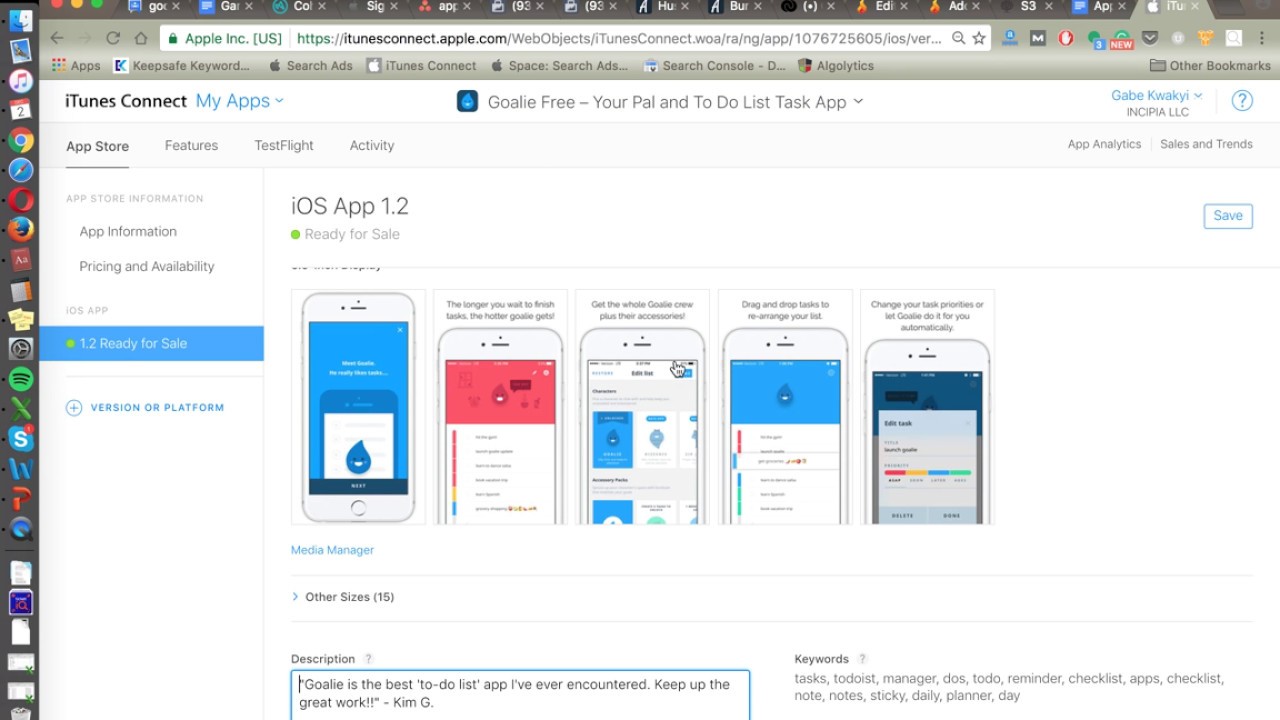Switch to the App Store tab
Screen dimensions: 1280x720
(x=97, y=146)
